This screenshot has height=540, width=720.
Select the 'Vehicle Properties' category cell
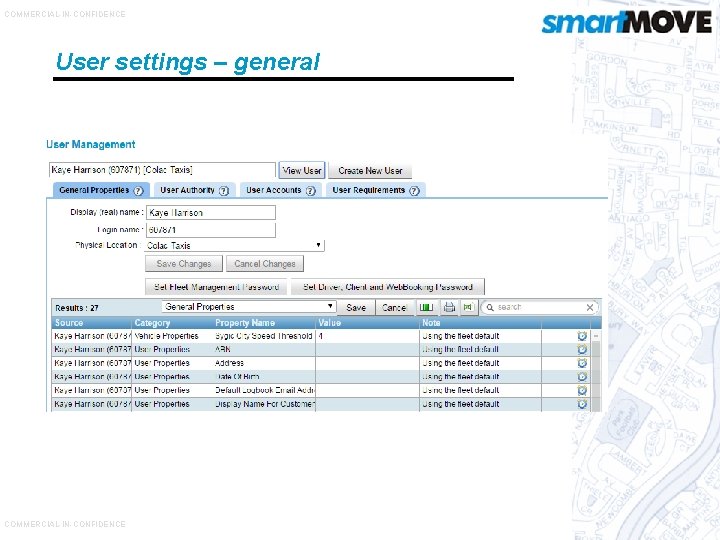[172, 336]
